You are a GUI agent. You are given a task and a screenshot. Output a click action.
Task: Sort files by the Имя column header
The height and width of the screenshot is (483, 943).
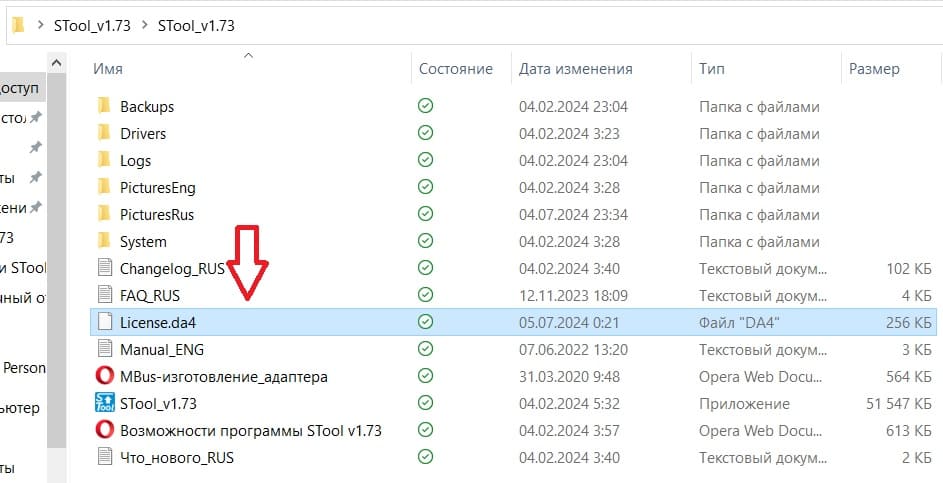[x=108, y=69]
